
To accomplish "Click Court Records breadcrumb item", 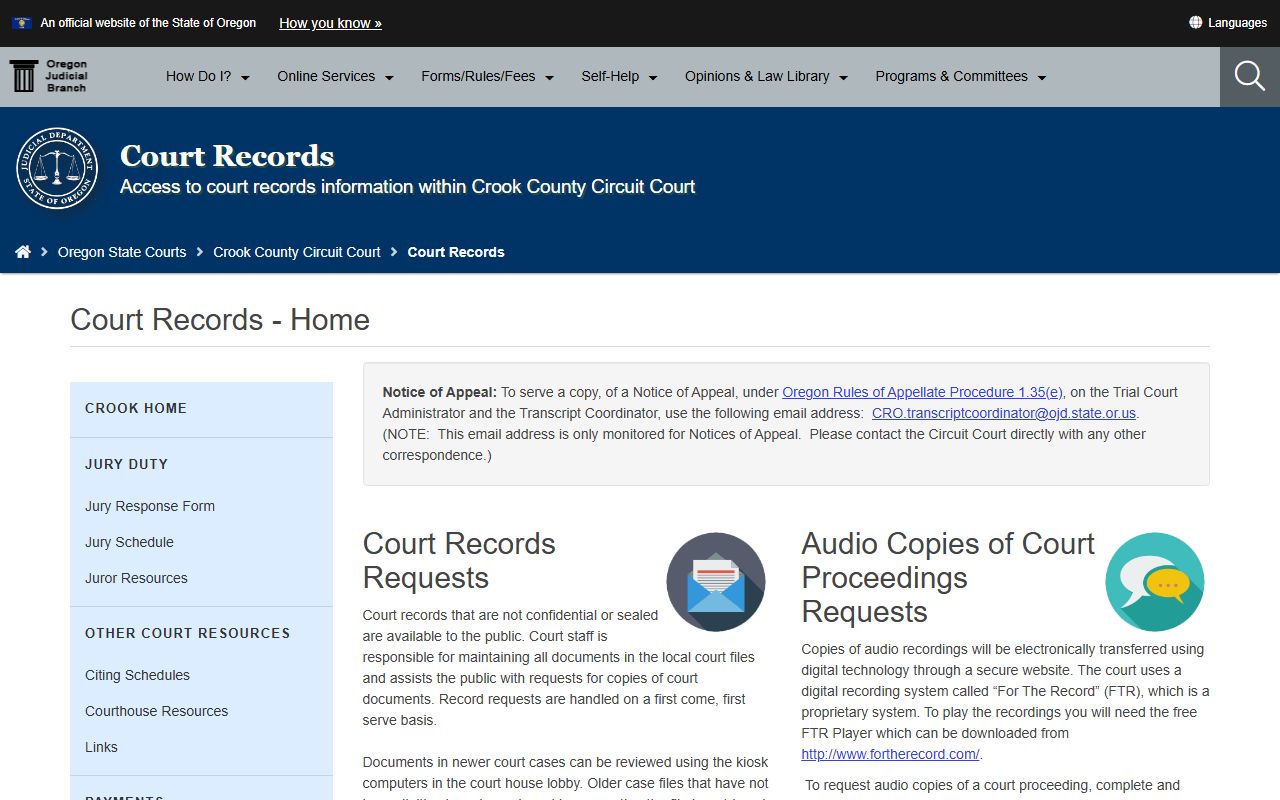I will [456, 252].
